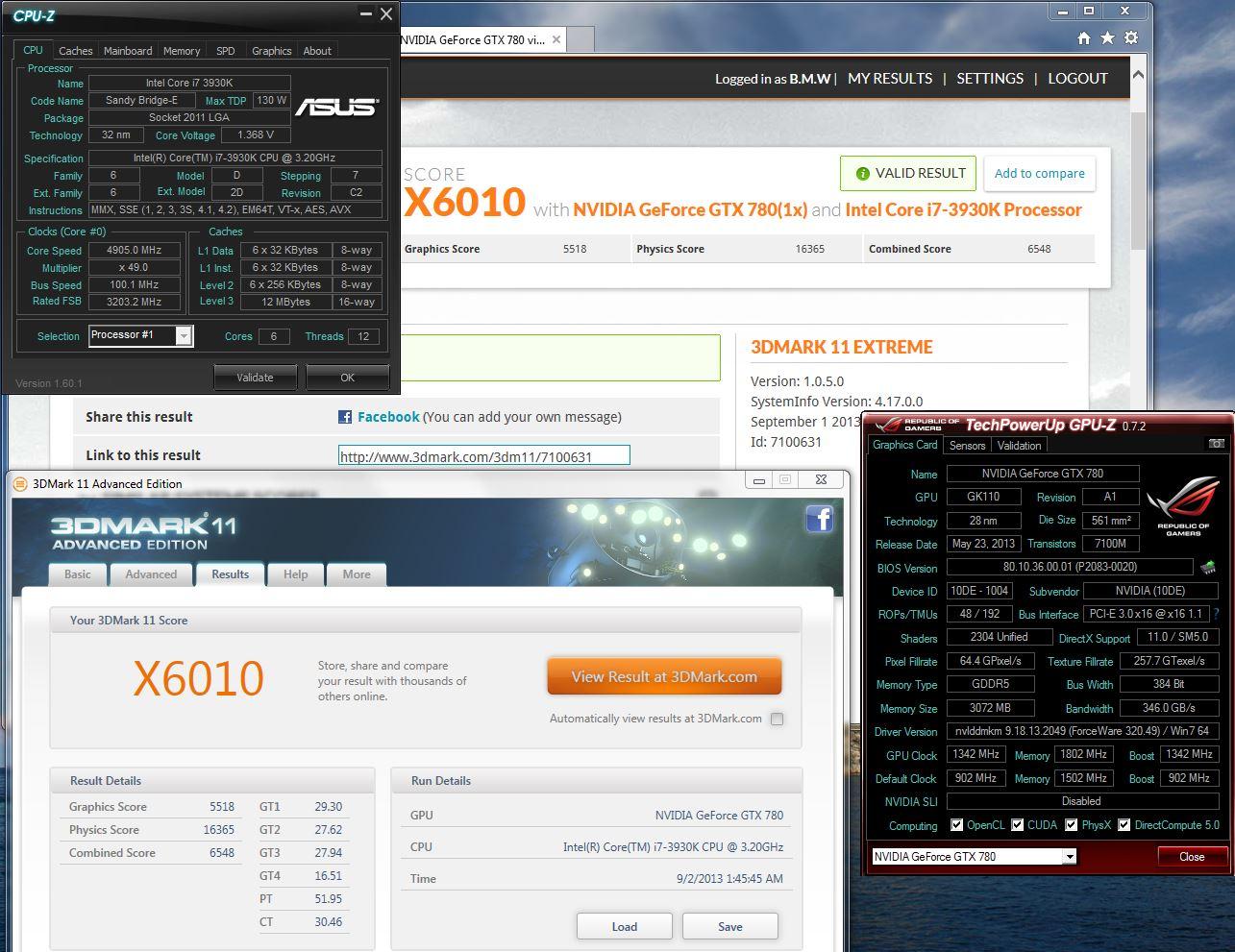Screen dimensions: 1235x952
Task: Click View Result at 3DMark.com button
Action: (x=664, y=676)
